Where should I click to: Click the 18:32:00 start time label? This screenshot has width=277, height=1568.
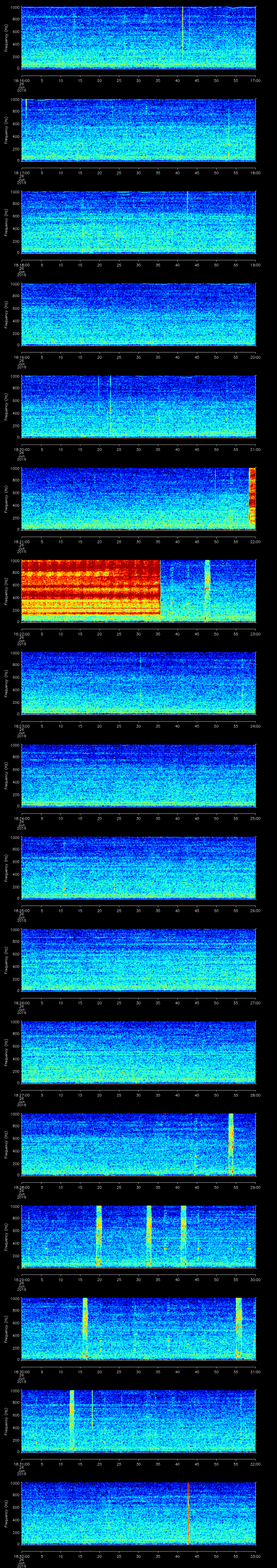[21, 1556]
